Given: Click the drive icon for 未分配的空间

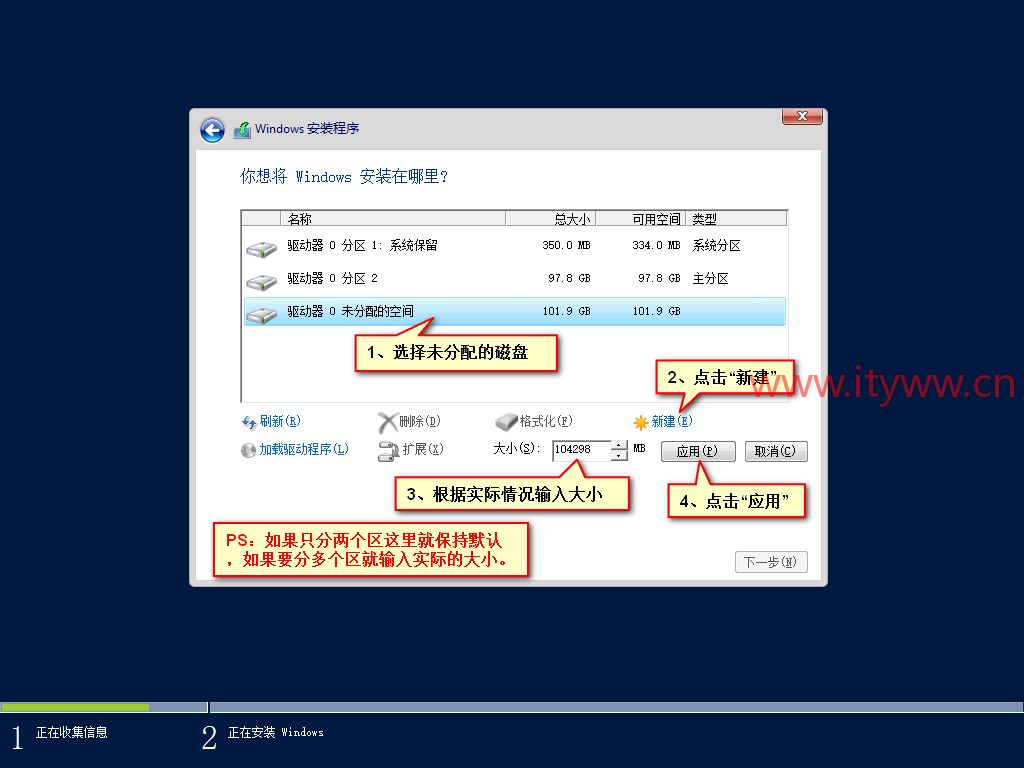Looking at the screenshot, I should tap(261, 315).
